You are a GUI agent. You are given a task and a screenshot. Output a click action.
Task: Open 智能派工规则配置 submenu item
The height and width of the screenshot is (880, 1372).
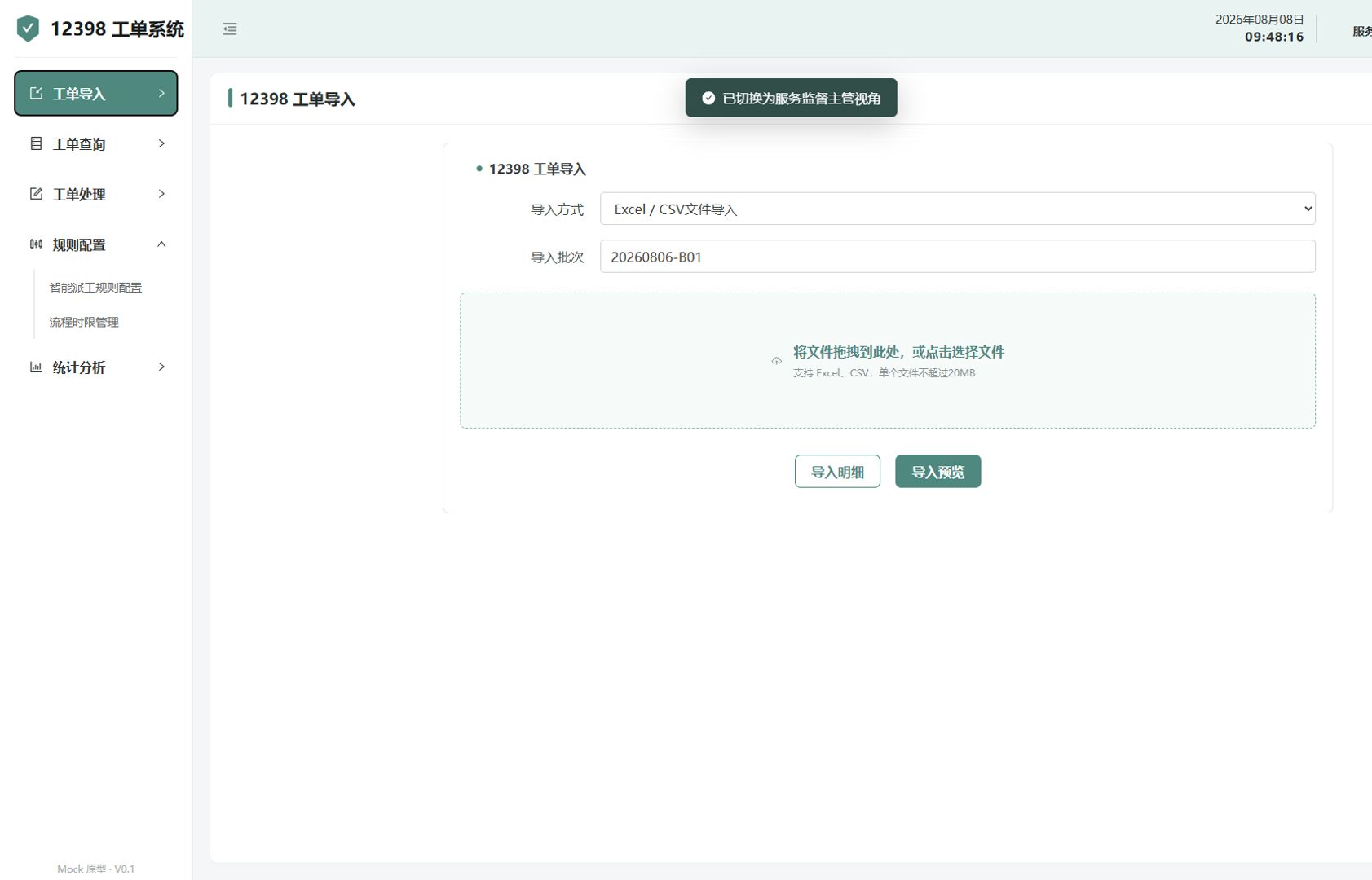[95, 288]
